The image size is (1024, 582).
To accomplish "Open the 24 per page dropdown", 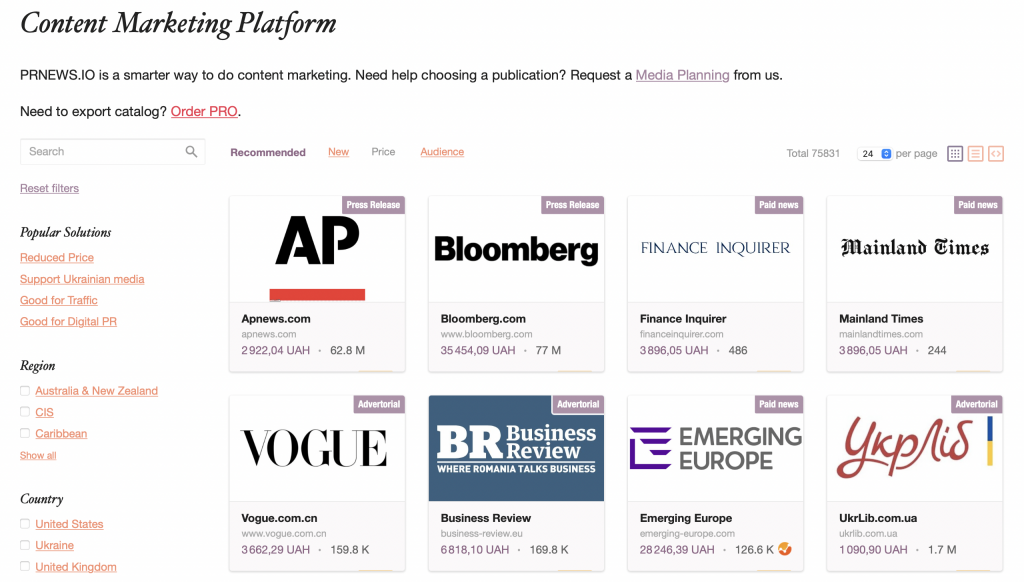I will 874,154.
